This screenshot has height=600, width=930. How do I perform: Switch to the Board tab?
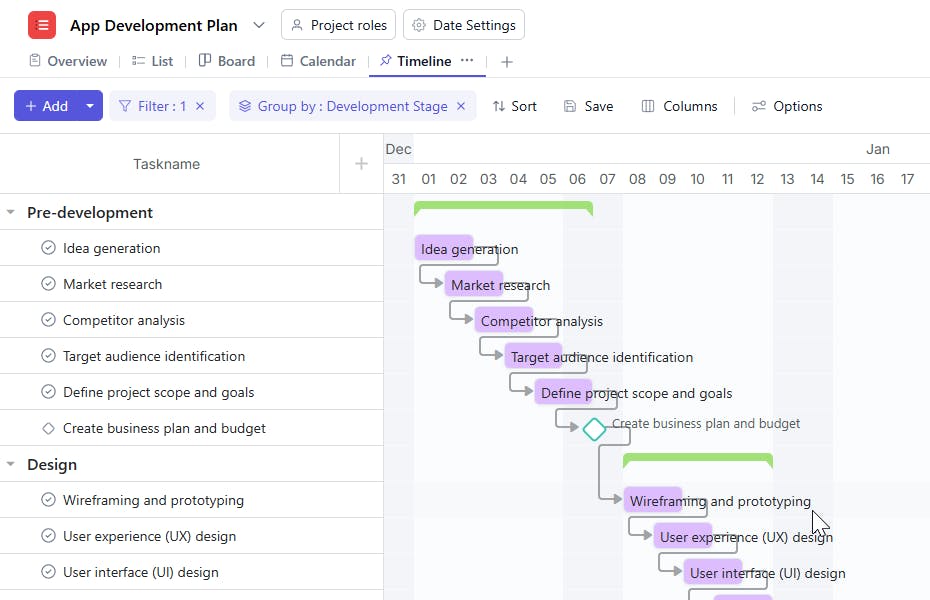(227, 61)
